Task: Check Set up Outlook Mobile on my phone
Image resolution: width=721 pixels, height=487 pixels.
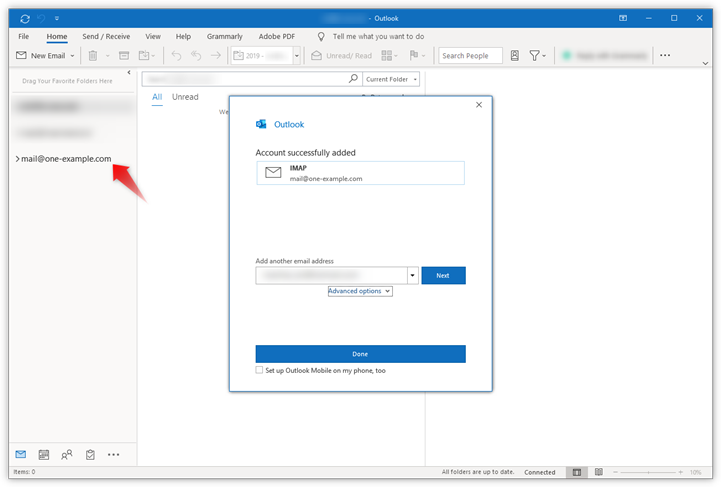Action: [259, 370]
